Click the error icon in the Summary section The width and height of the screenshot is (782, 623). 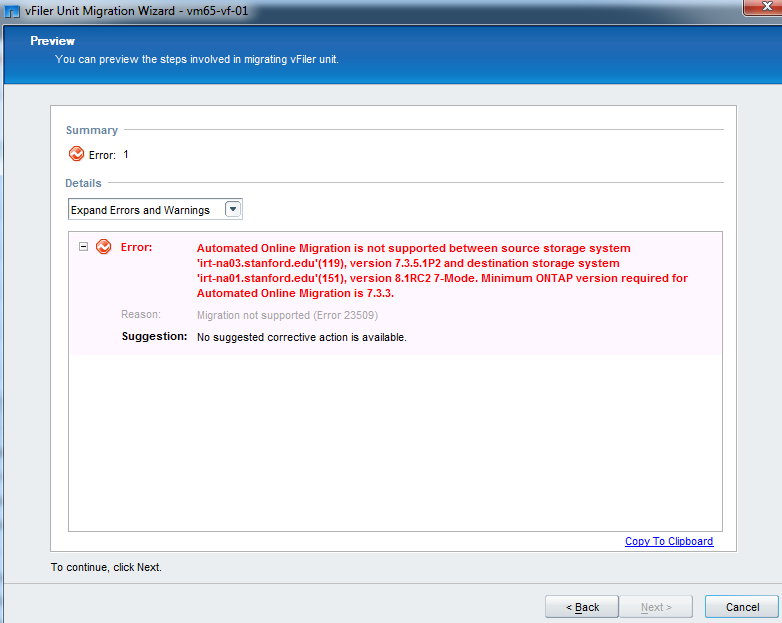coord(76,154)
